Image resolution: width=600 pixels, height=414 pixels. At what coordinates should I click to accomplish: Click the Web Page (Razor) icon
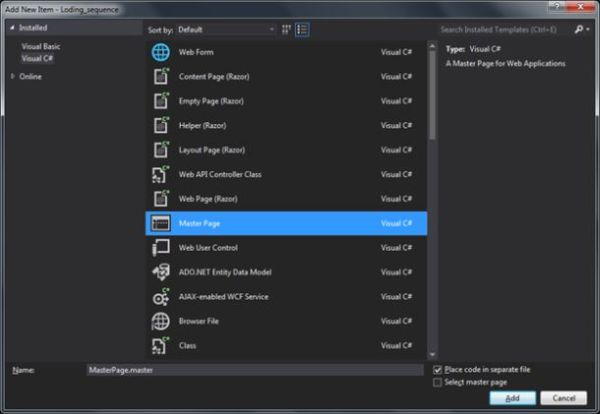161,199
